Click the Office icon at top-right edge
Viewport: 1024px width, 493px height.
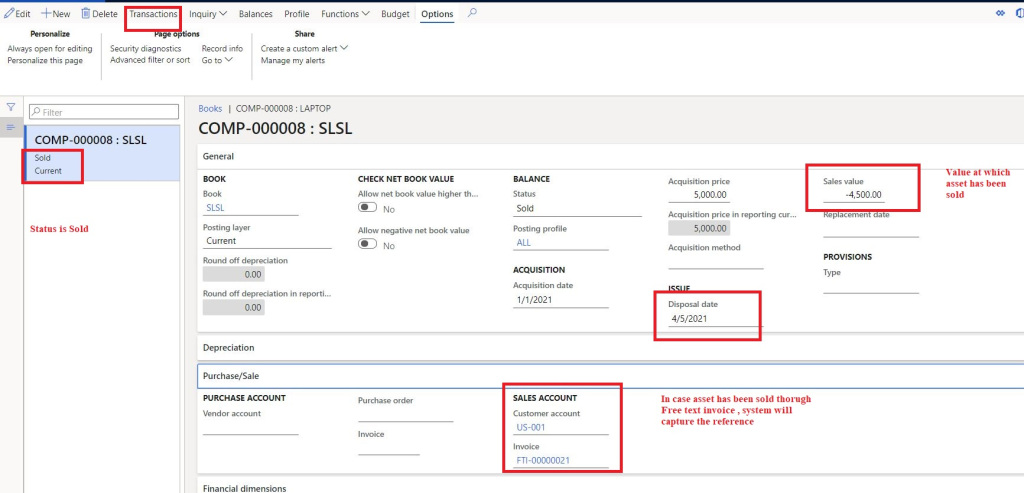[x=1020, y=14]
